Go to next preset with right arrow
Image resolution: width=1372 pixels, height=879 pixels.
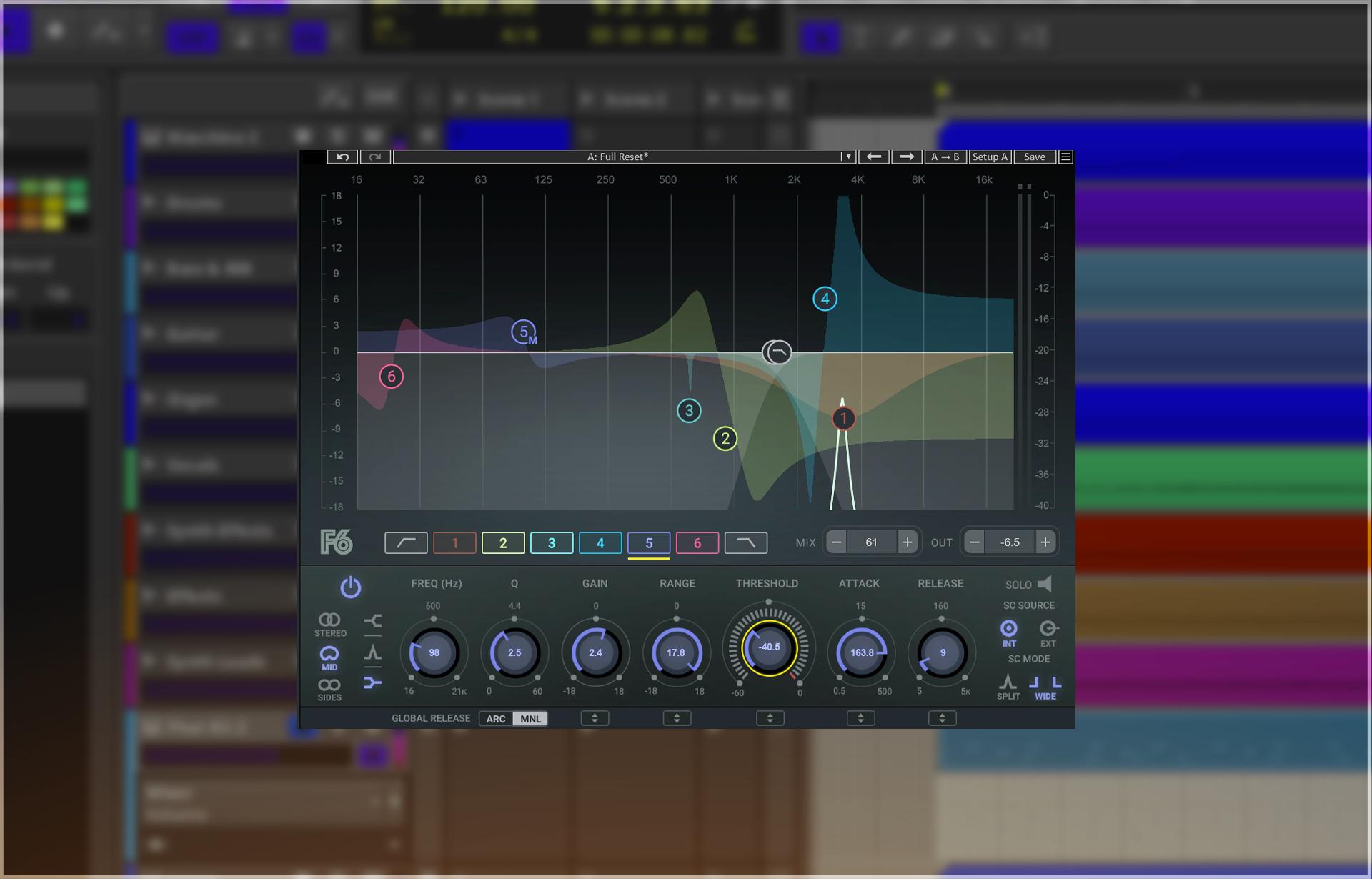pos(906,157)
